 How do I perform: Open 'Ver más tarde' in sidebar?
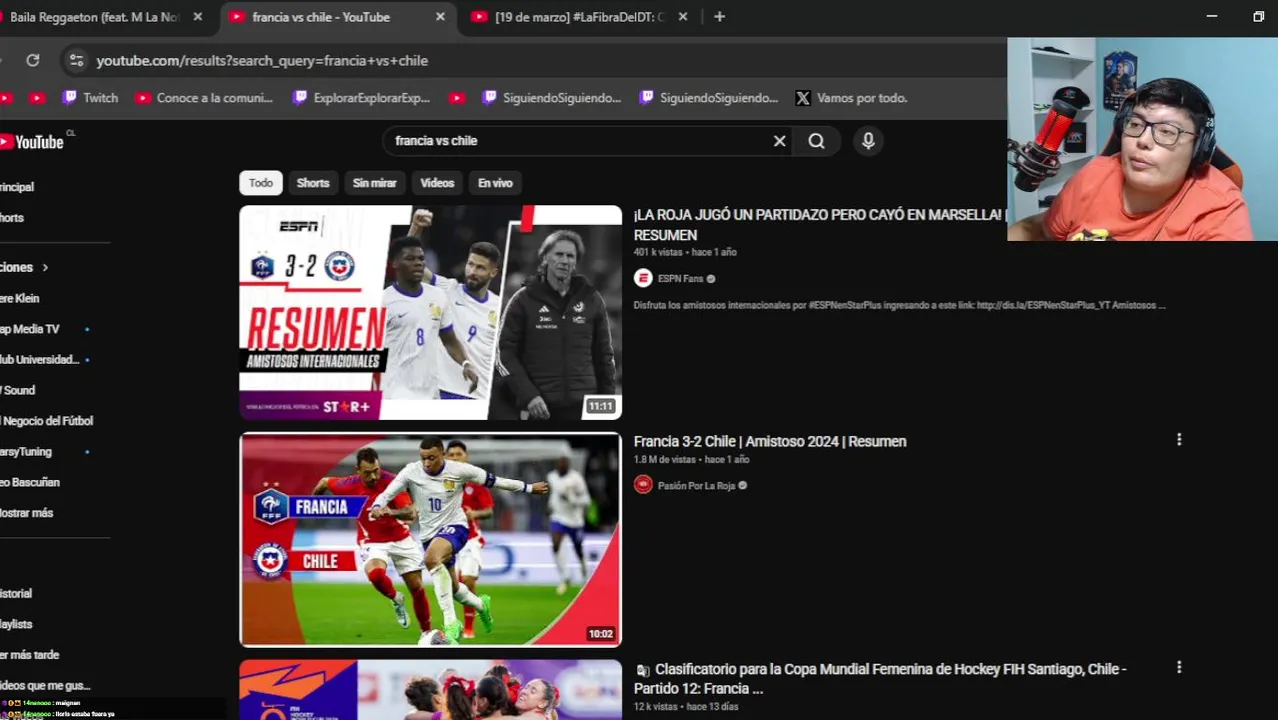coord(29,655)
